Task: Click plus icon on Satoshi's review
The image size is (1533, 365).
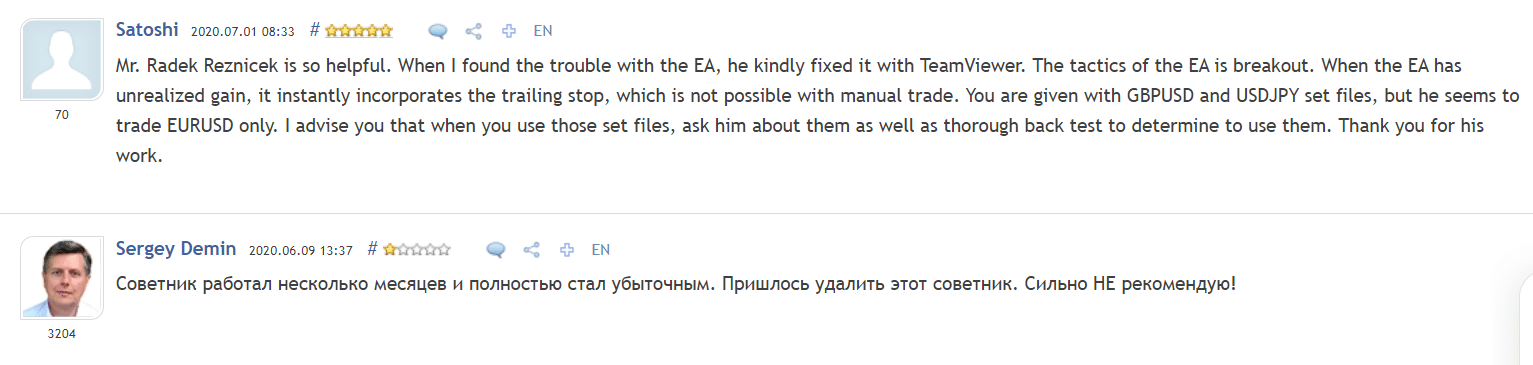Action: coord(508,31)
